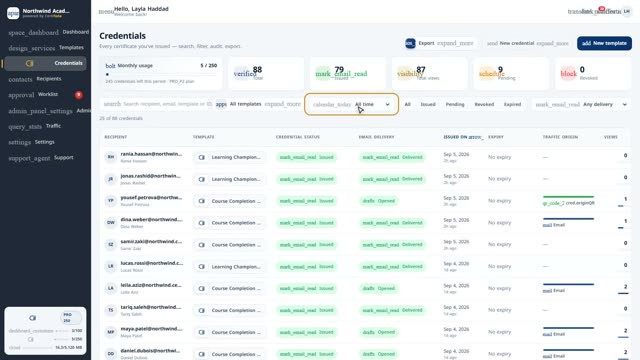Open Traffic stats in sidebar
The width and height of the screenshot is (640, 360).
(45, 126)
